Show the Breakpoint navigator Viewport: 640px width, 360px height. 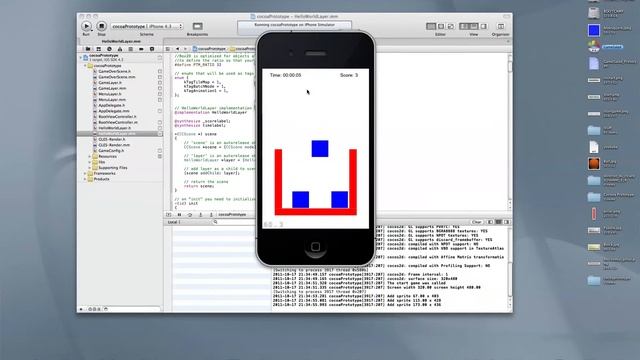(141, 49)
